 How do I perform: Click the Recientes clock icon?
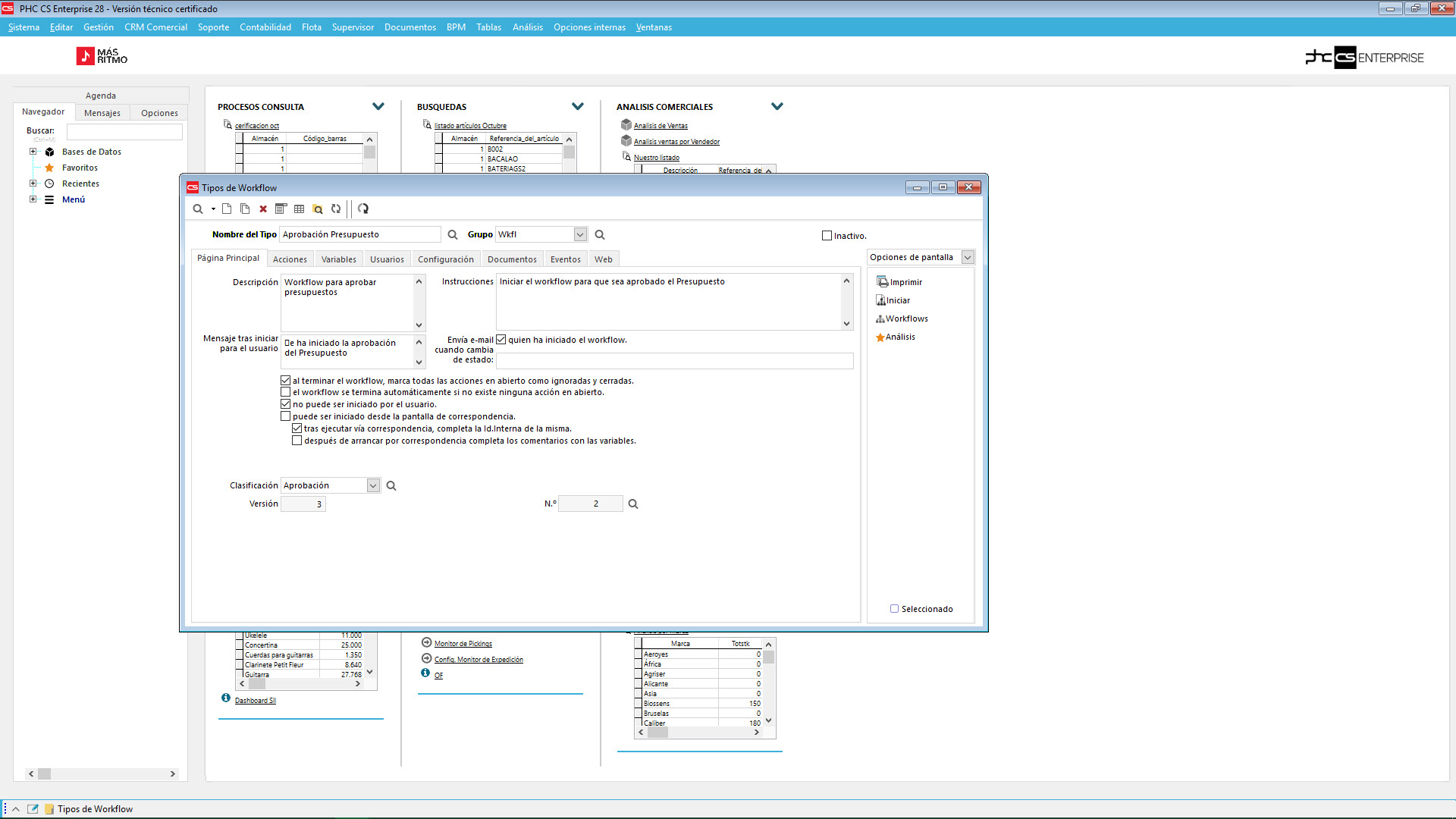click(x=49, y=184)
